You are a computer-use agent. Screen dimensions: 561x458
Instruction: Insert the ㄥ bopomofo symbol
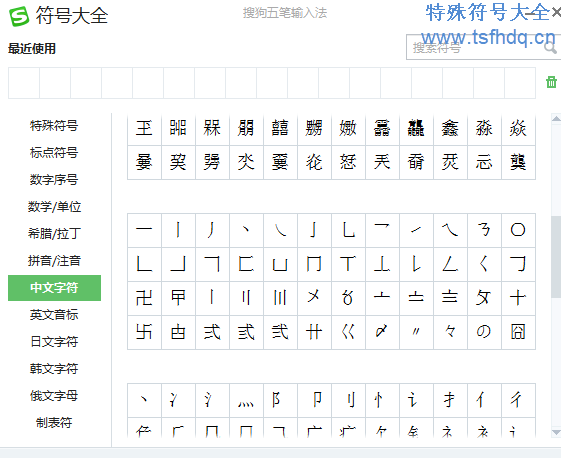(450, 264)
